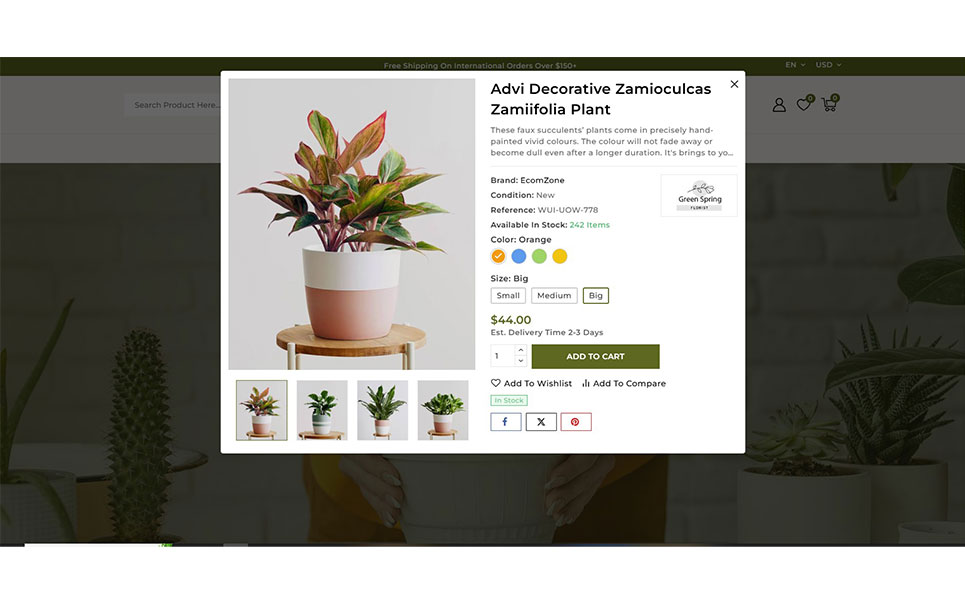Viewport: 965px width, 600px height.
Task: Click the Green Spring brand logo
Action: pos(699,196)
